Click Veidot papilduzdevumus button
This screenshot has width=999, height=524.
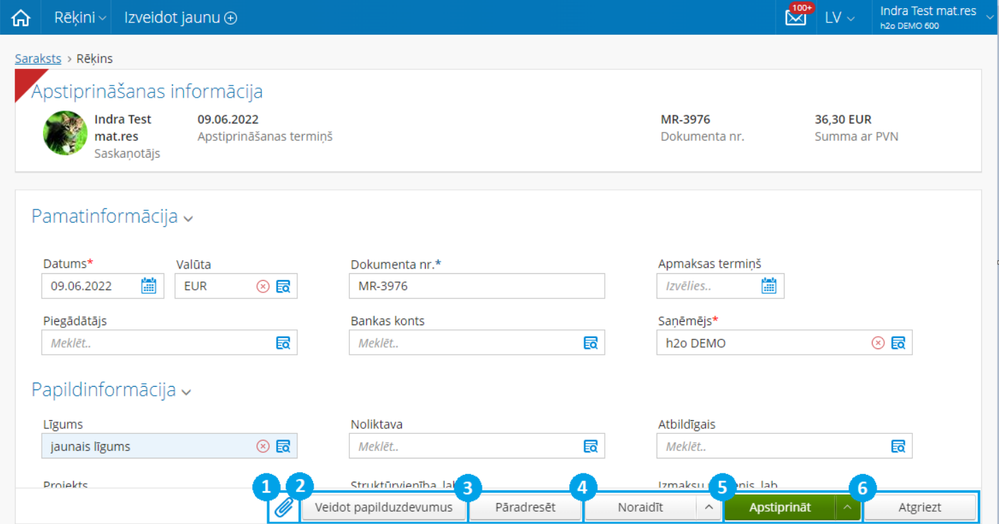(x=384, y=507)
